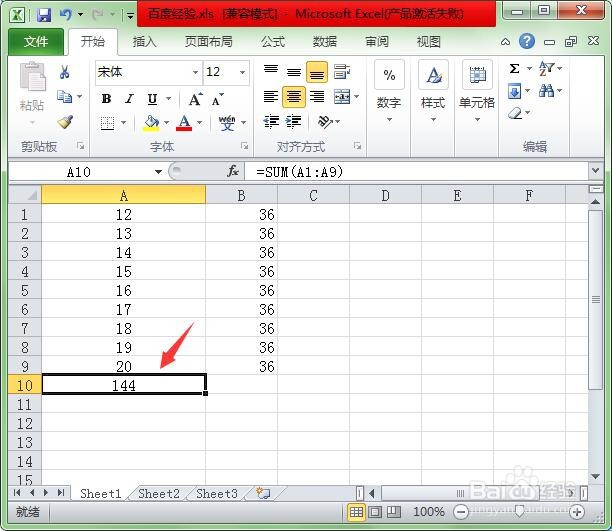Decrease font size with small A icon
Image resolution: width=612 pixels, height=531 pixels.
217,100
